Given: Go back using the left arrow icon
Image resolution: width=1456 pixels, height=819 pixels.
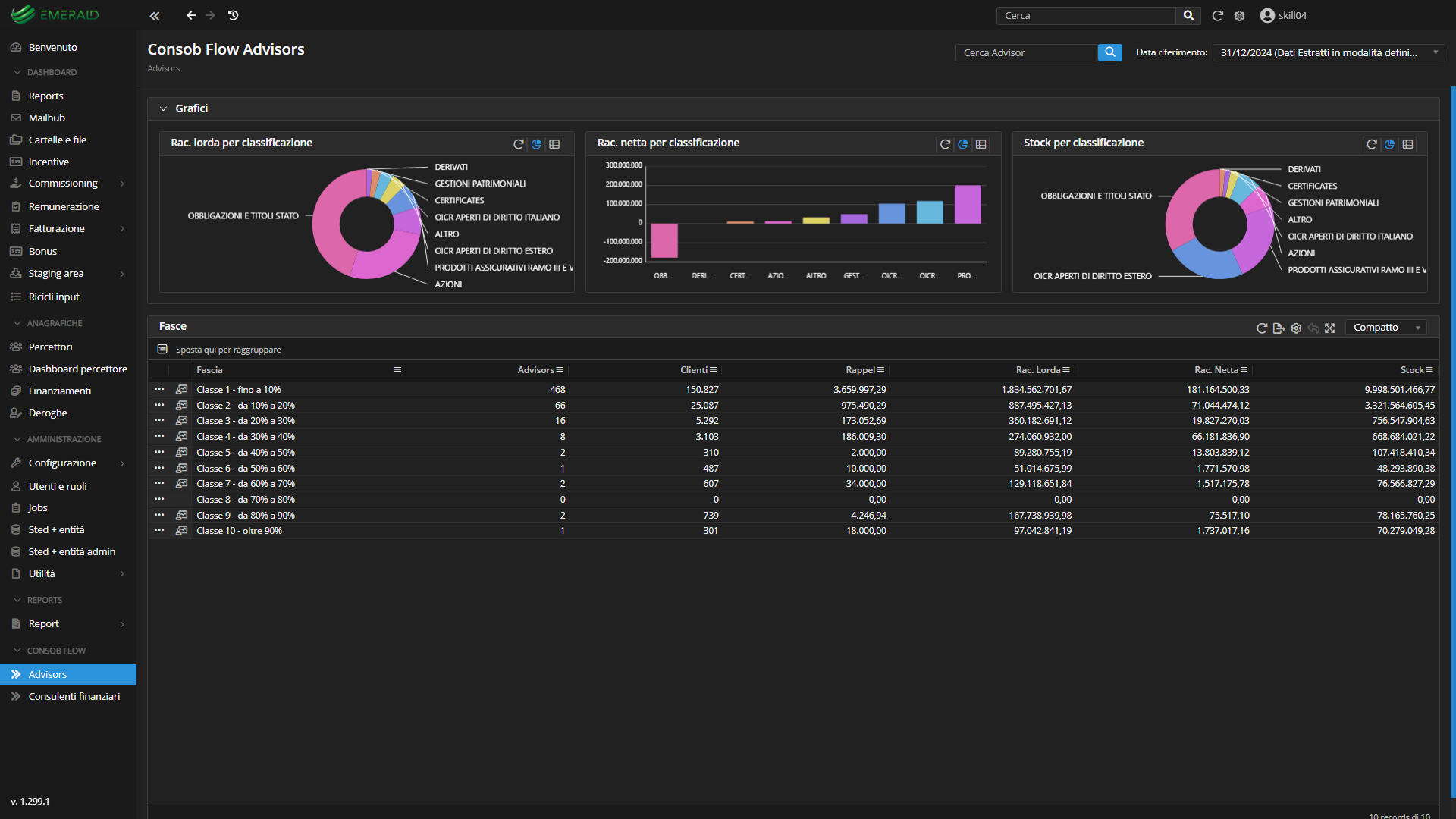Looking at the screenshot, I should pos(191,15).
